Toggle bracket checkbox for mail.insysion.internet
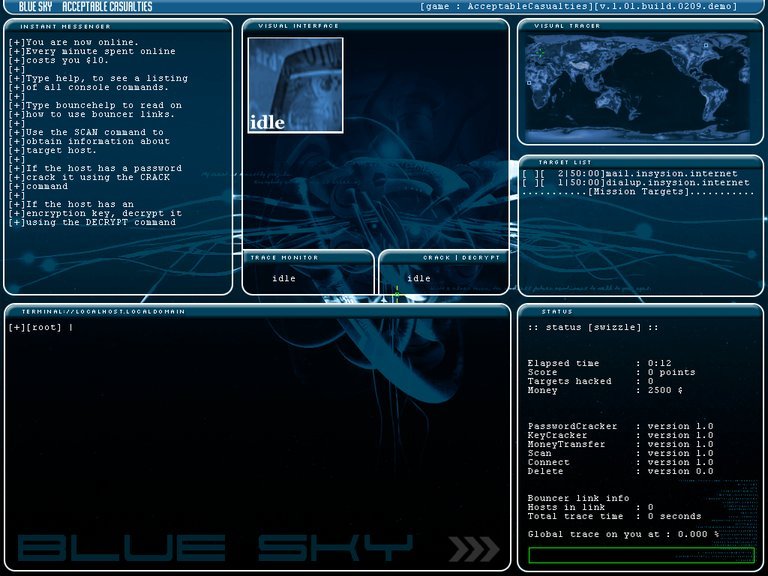The width and height of the screenshot is (768, 576). tap(526, 174)
